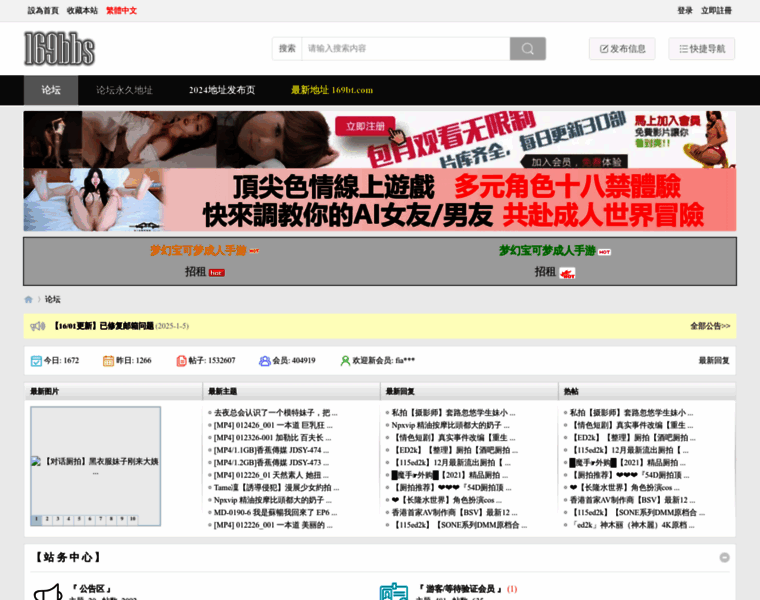
Task: Click the 立即註冊 link
Action: tap(716, 11)
